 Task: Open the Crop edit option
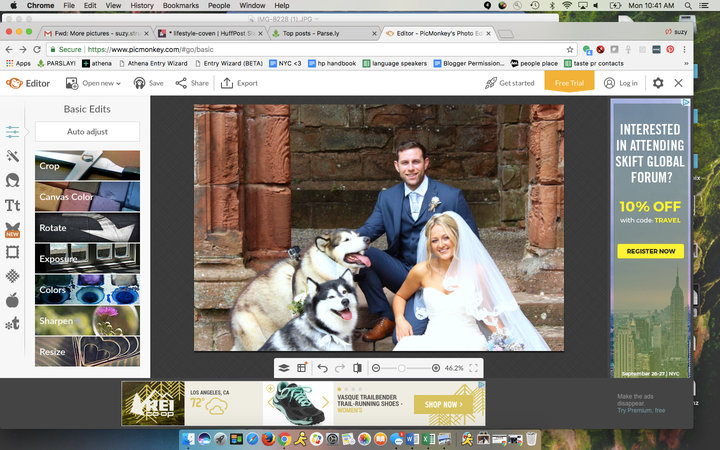[87, 165]
